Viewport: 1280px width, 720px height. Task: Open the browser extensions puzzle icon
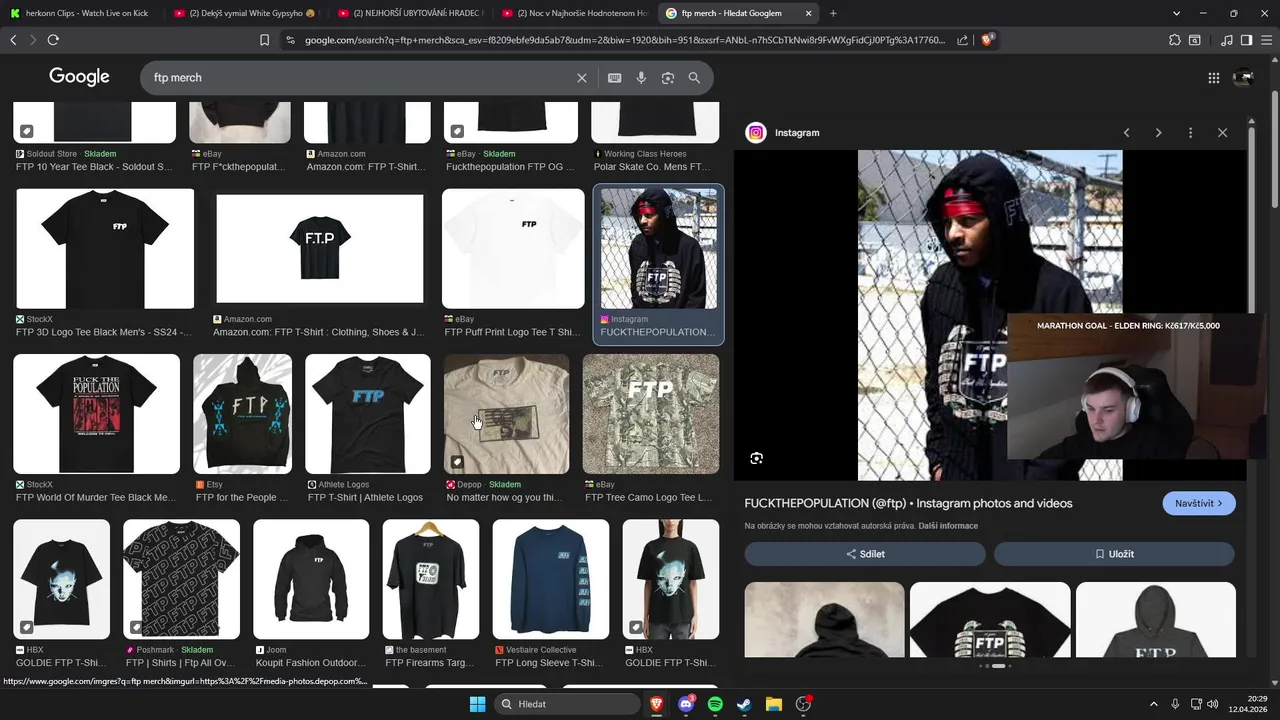pos(1174,40)
